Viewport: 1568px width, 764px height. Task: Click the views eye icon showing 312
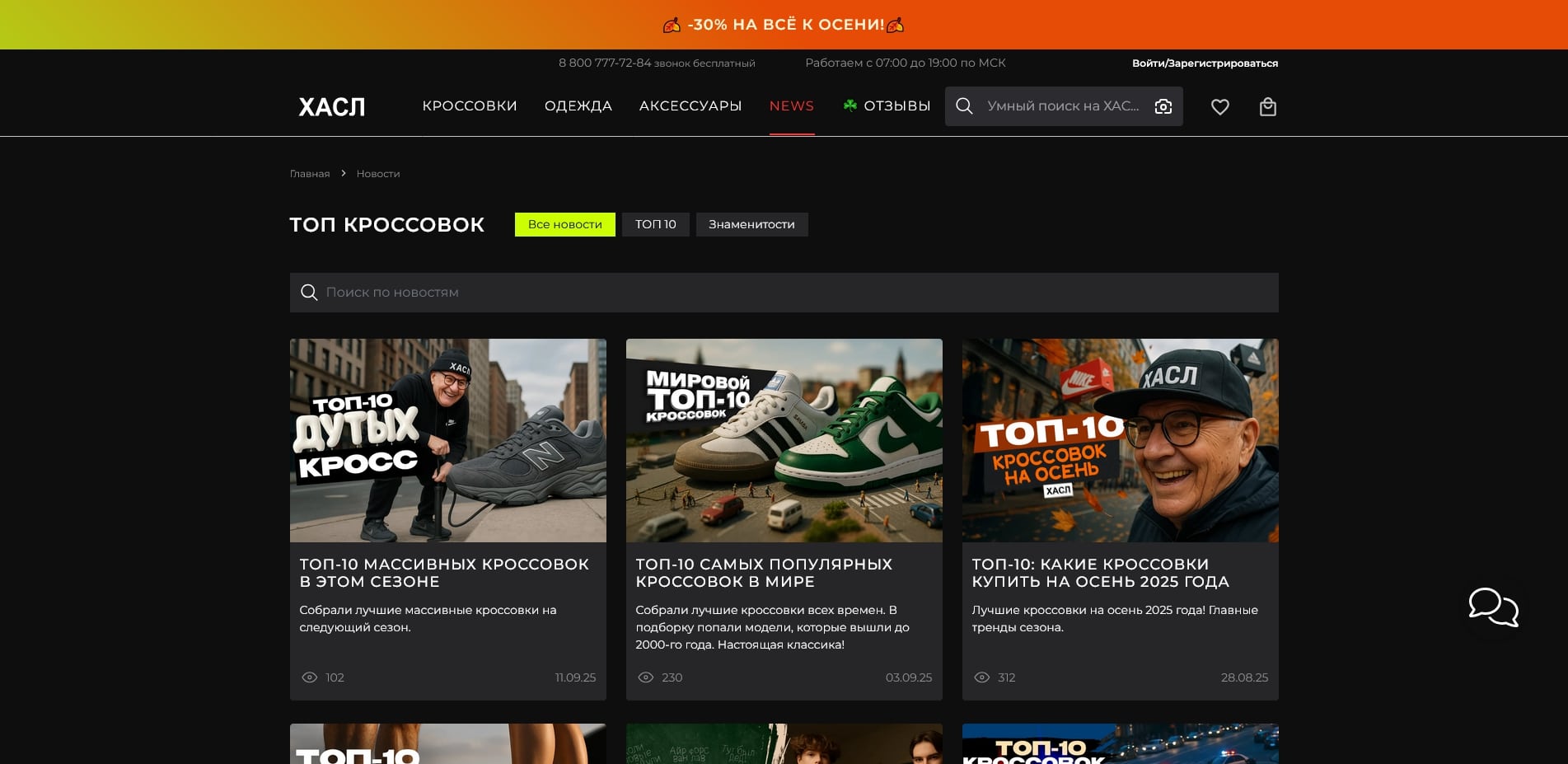981,677
